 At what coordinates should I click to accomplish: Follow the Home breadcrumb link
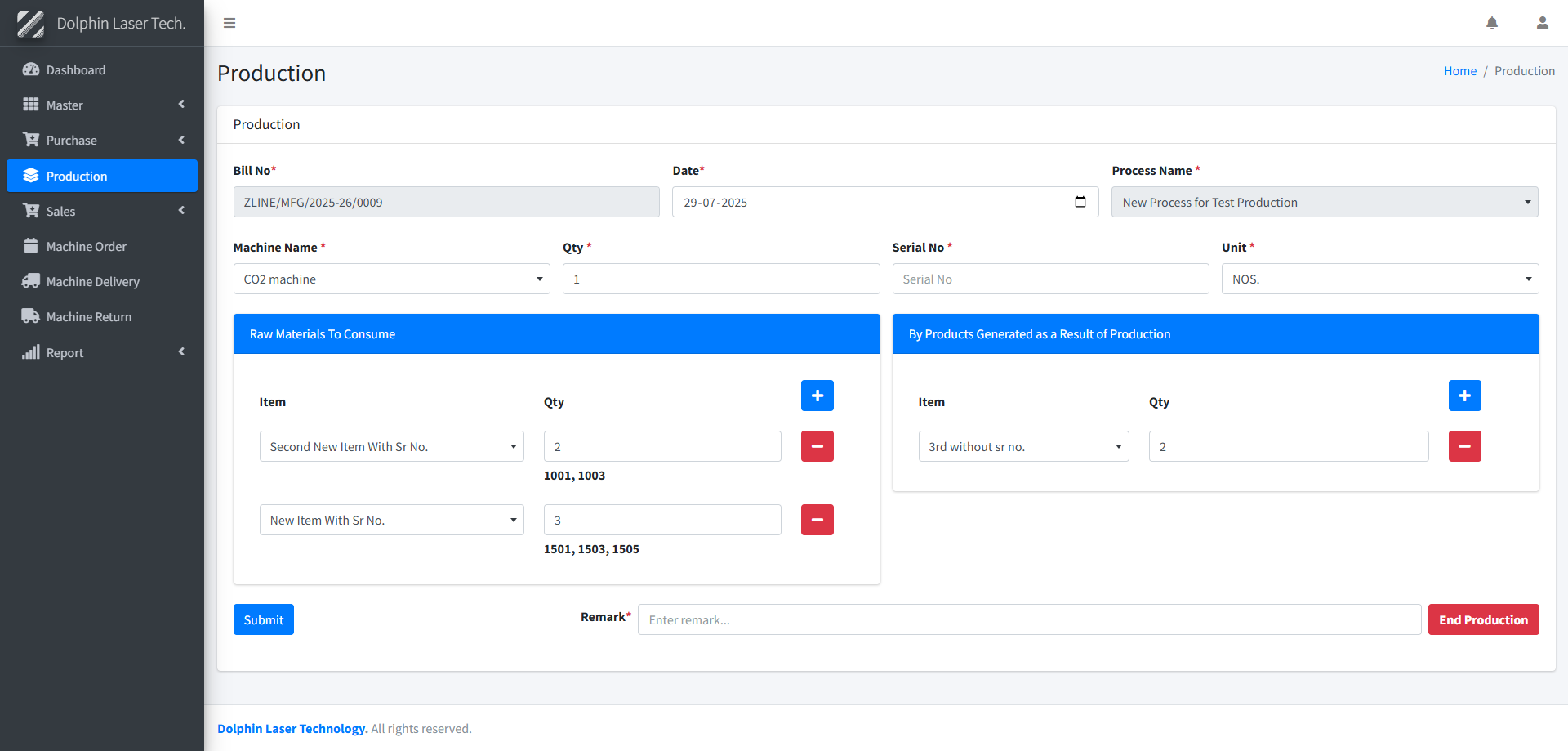coord(1459,71)
